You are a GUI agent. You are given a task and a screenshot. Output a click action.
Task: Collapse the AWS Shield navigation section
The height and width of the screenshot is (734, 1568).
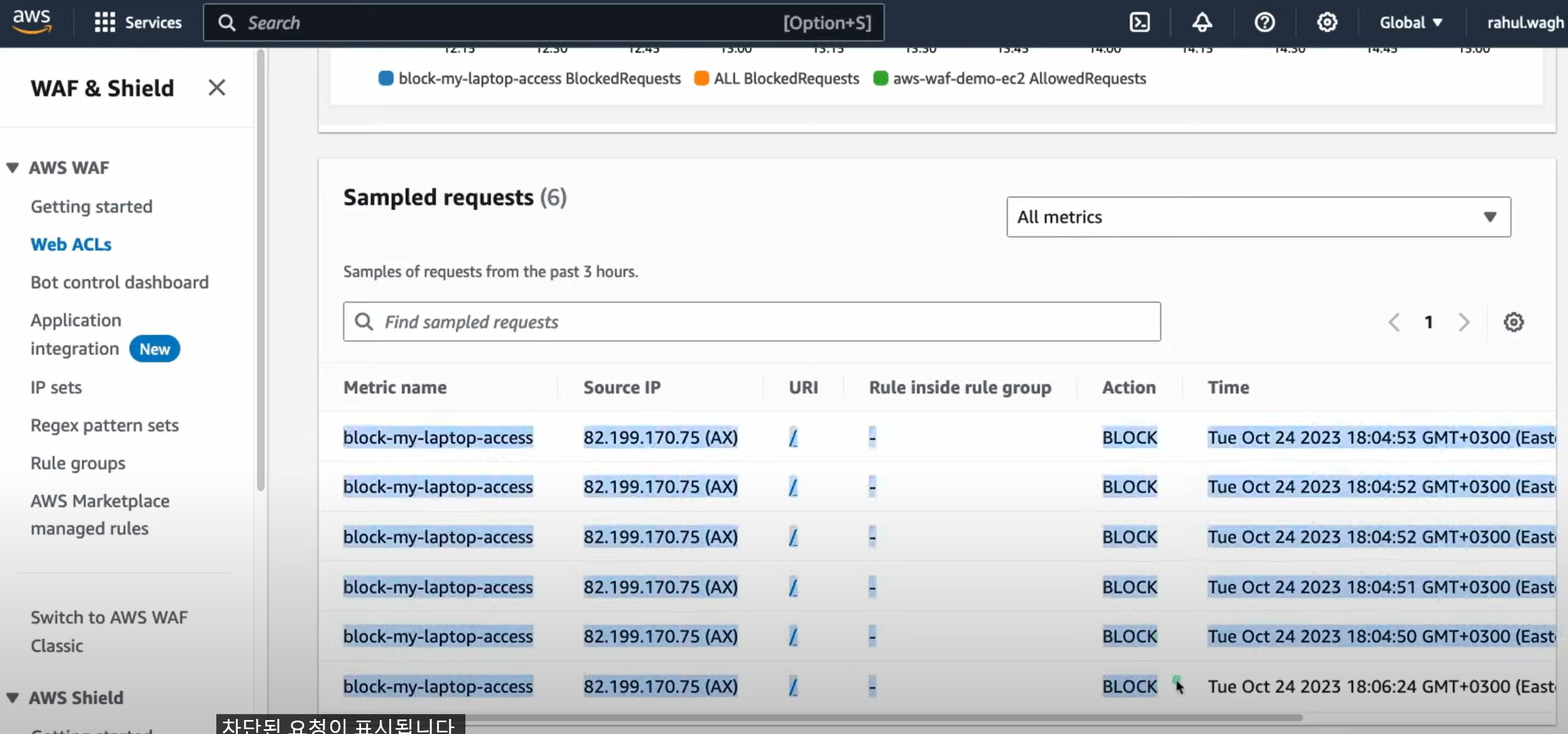point(13,697)
